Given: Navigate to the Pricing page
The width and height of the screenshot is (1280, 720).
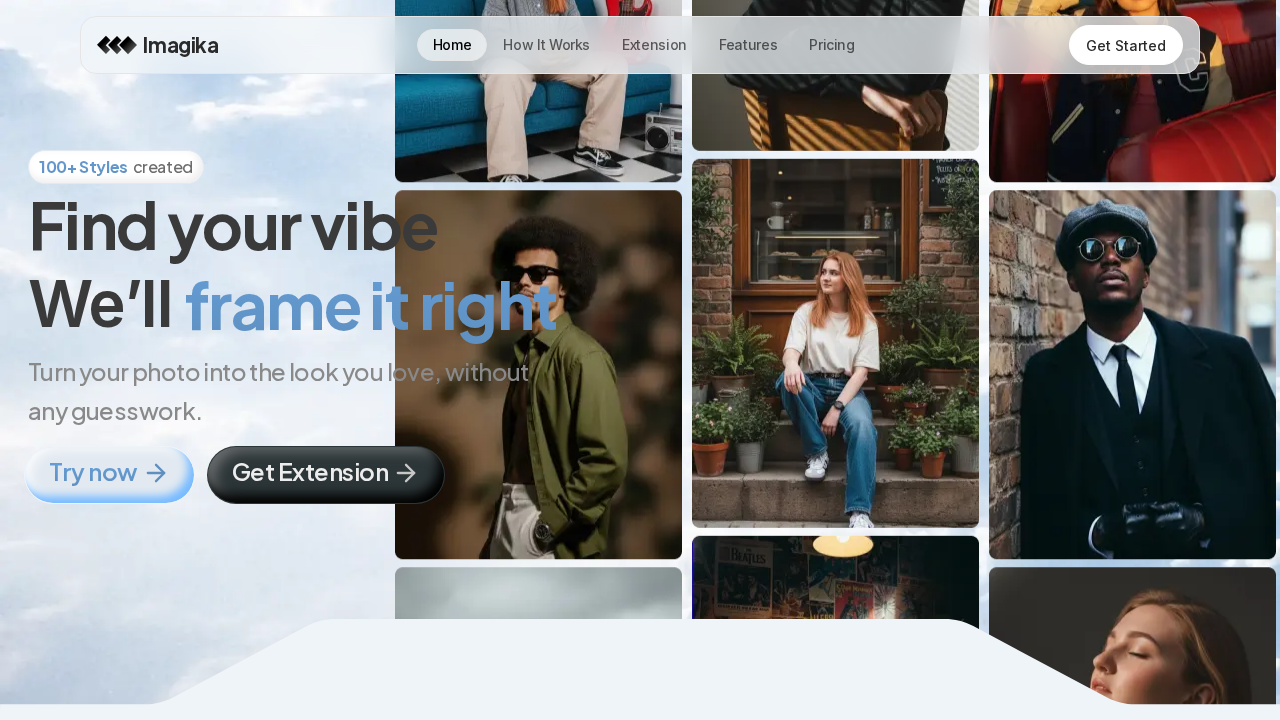Looking at the screenshot, I should (832, 45).
